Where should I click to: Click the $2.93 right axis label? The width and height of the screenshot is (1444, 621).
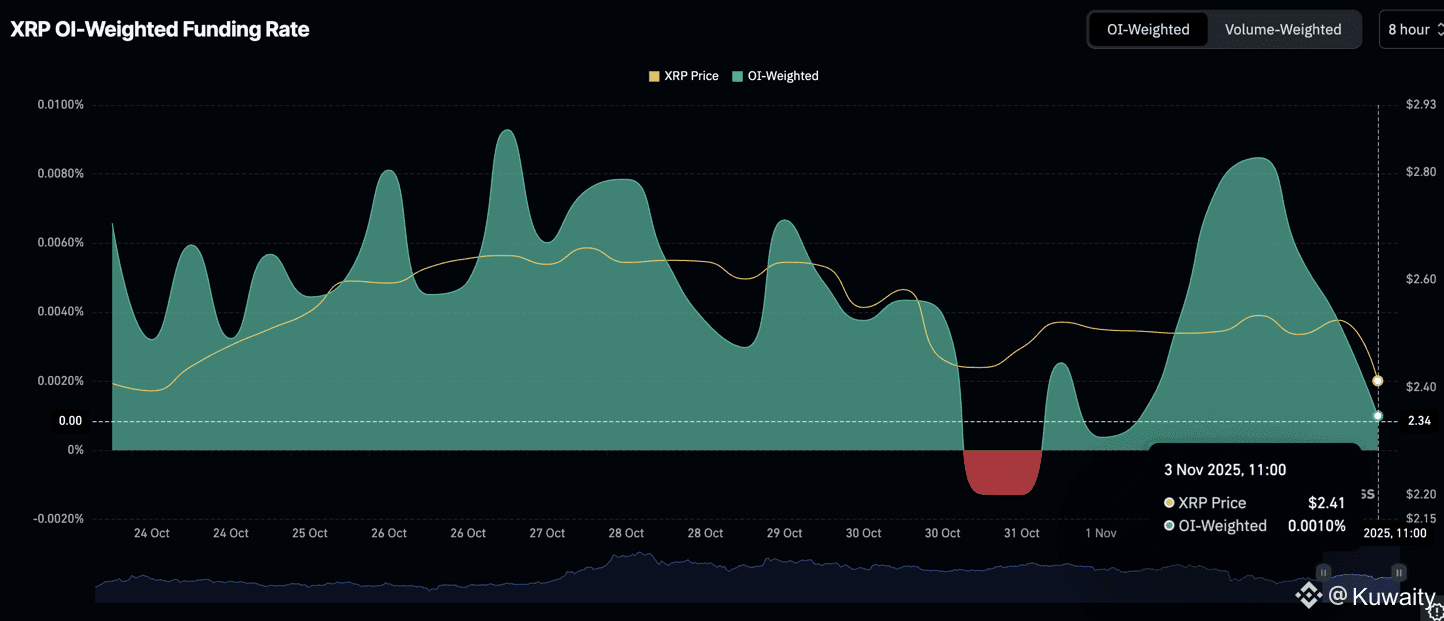point(1421,105)
